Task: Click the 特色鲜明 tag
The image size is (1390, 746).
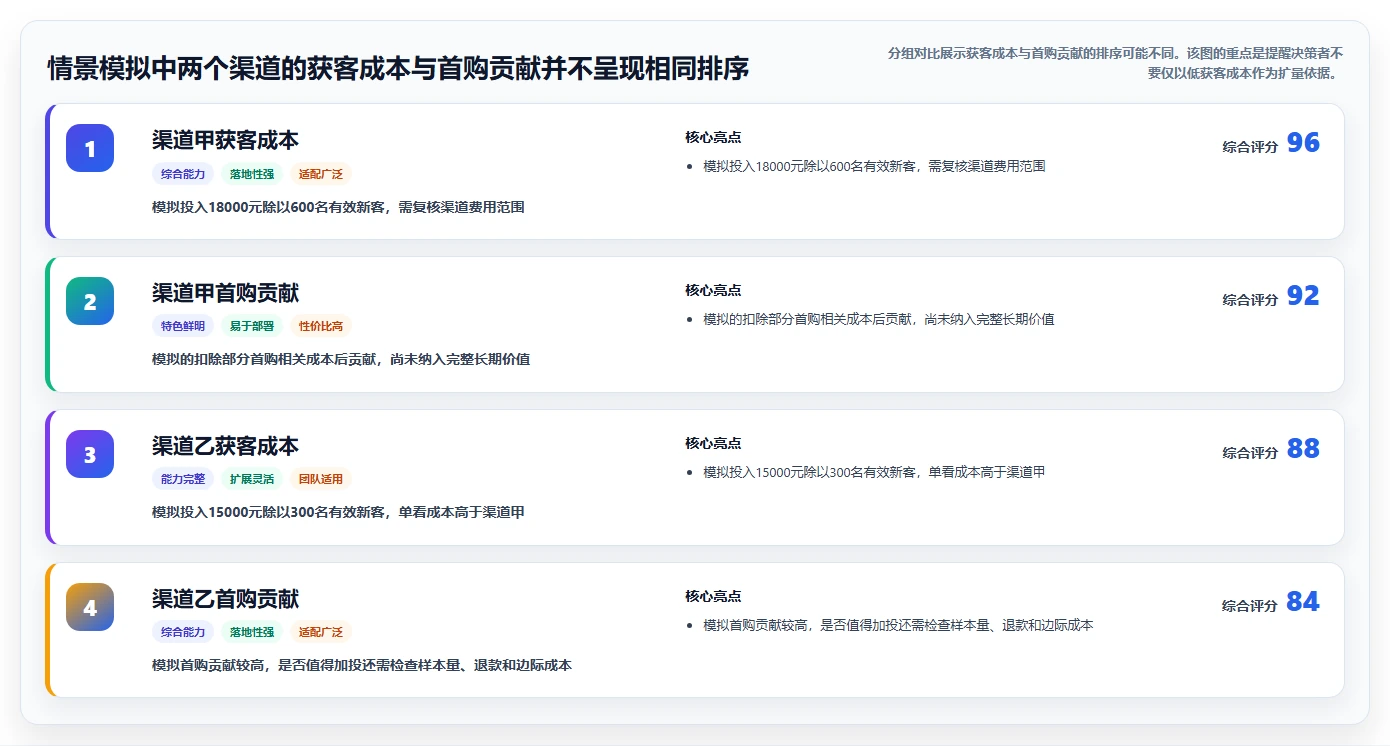Action: pyautogui.click(x=183, y=326)
